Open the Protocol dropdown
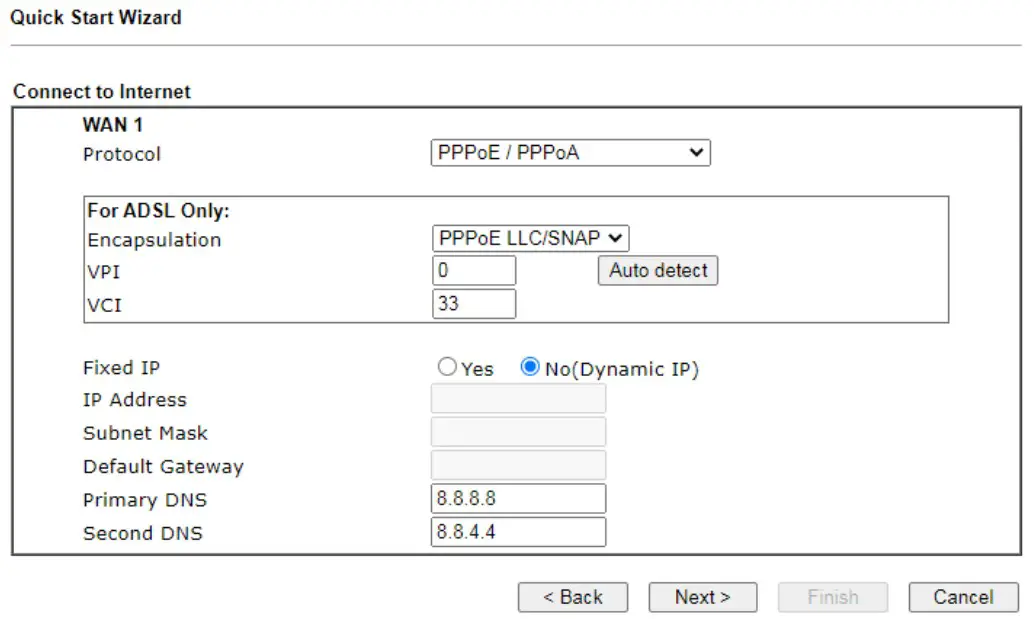The image size is (1034, 619). point(570,152)
